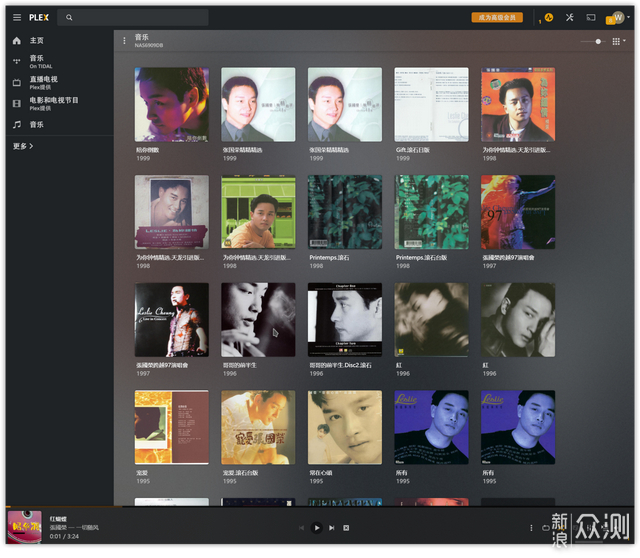Viewport: 640px width, 558px height.
Task: Go to Home in the sidebar
Action: pos(36,41)
